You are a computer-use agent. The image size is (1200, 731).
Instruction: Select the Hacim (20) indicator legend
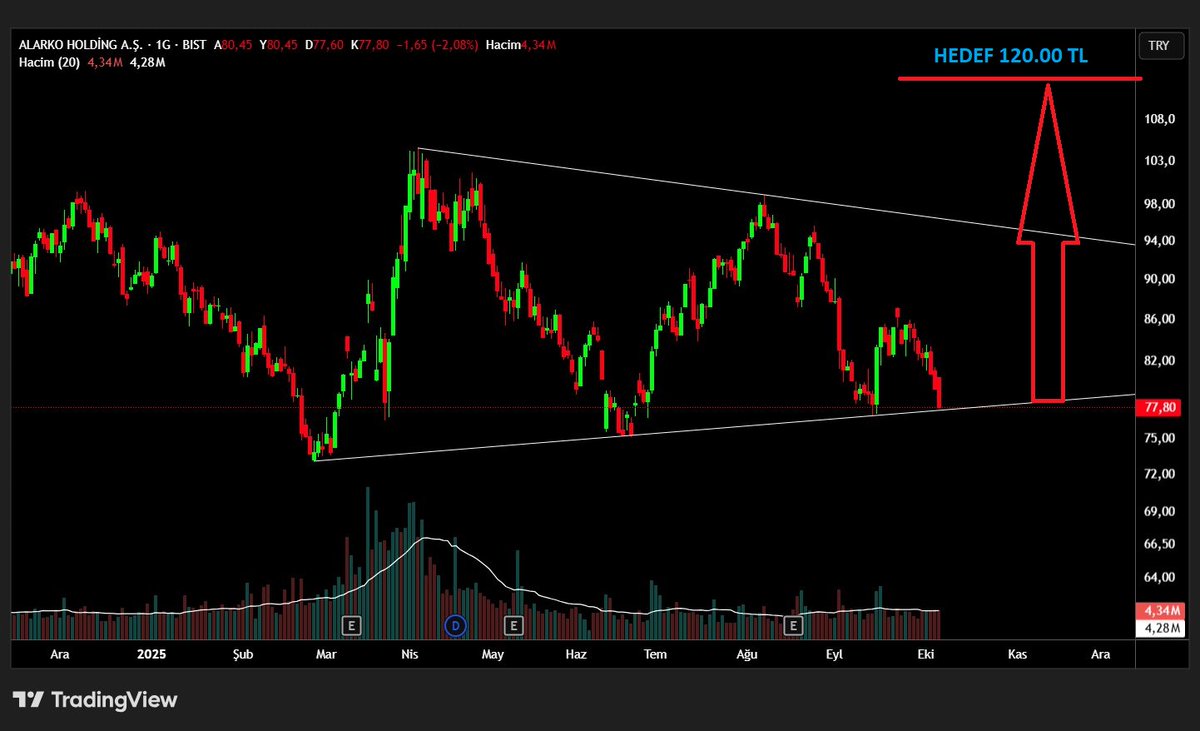click(48, 62)
